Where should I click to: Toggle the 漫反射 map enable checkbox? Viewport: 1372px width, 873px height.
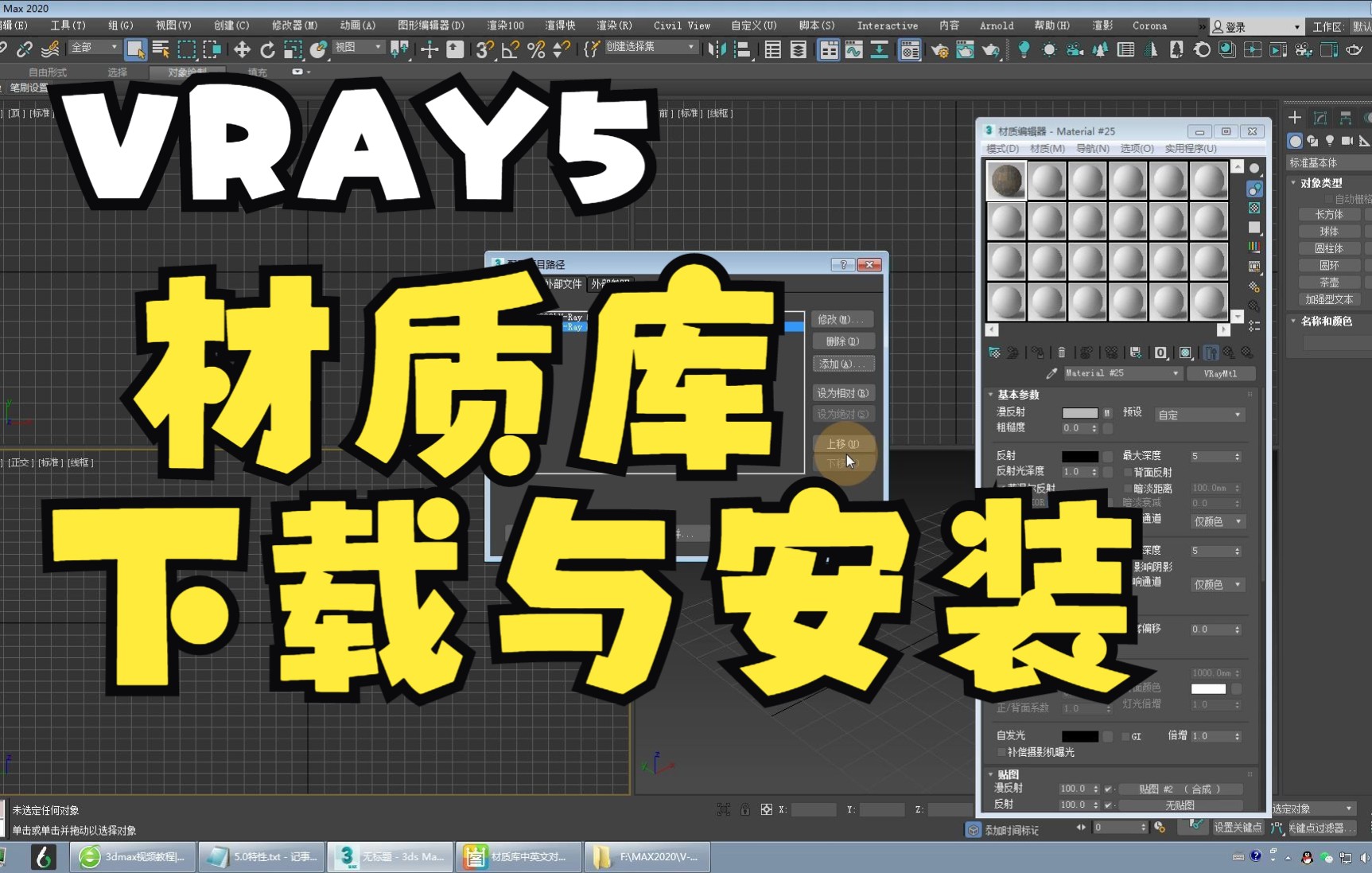[1108, 789]
